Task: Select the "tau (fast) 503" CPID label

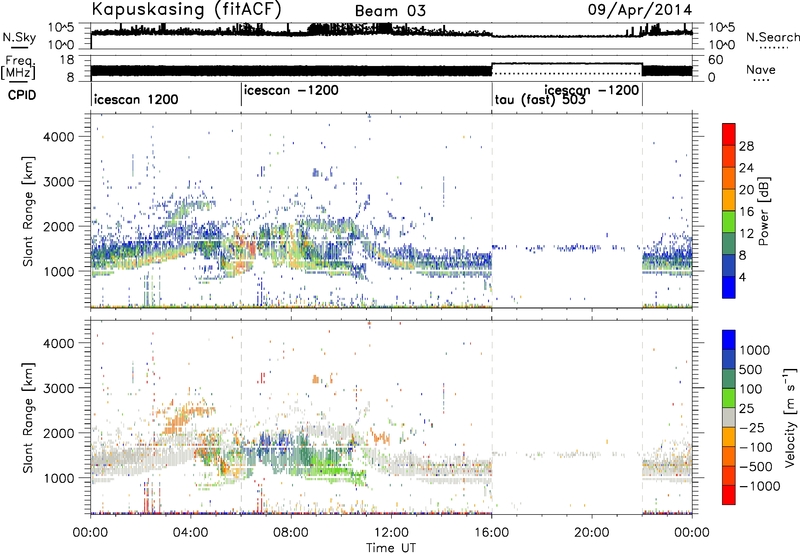Action: tap(540, 99)
